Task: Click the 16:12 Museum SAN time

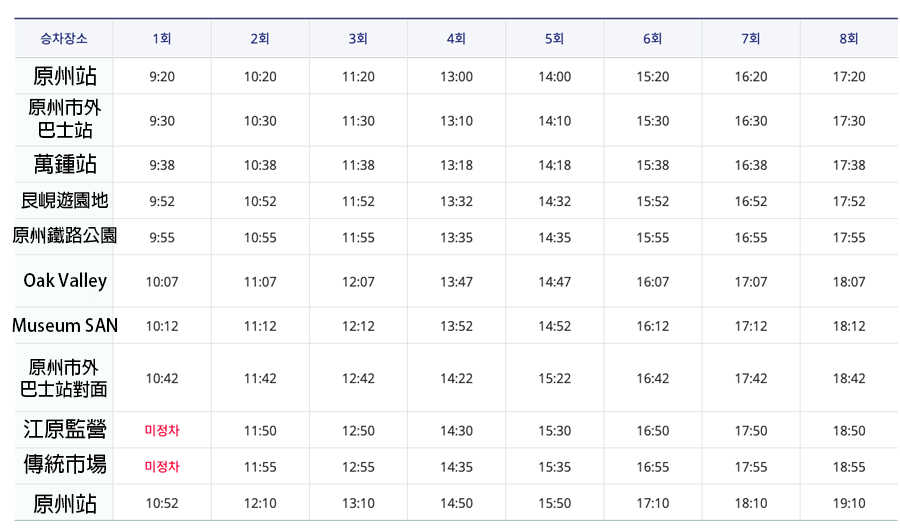Action: 652,326
